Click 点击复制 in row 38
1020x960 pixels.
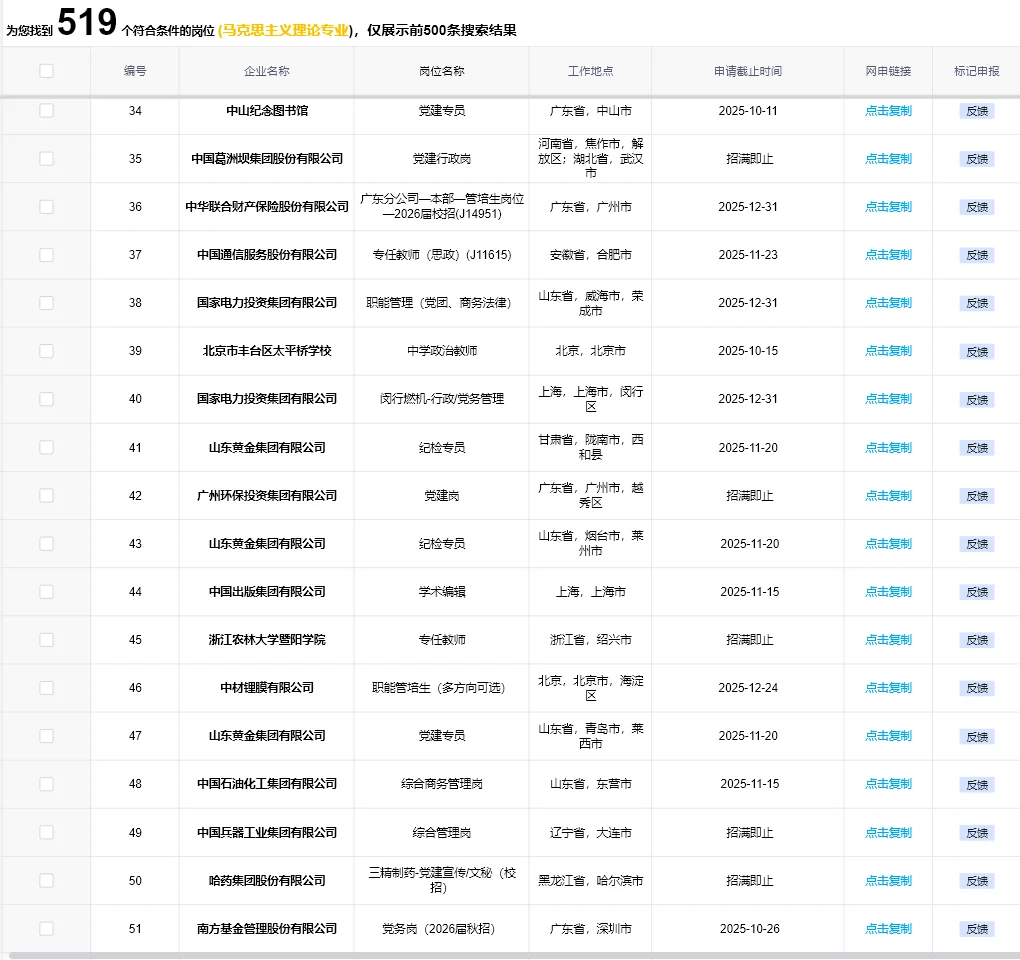(x=888, y=303)
